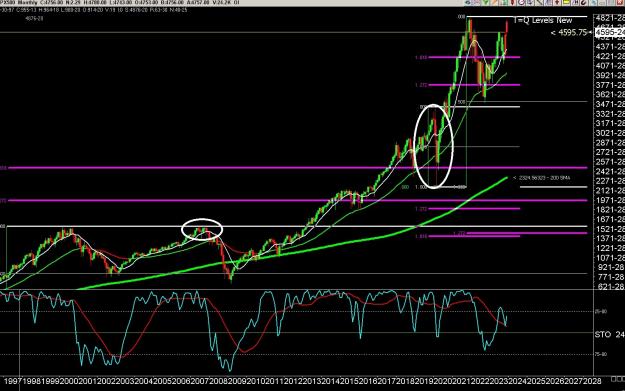The image size is (625, 391).
Task: Click the chart title bar data readout
Action: tap(120, 2)
